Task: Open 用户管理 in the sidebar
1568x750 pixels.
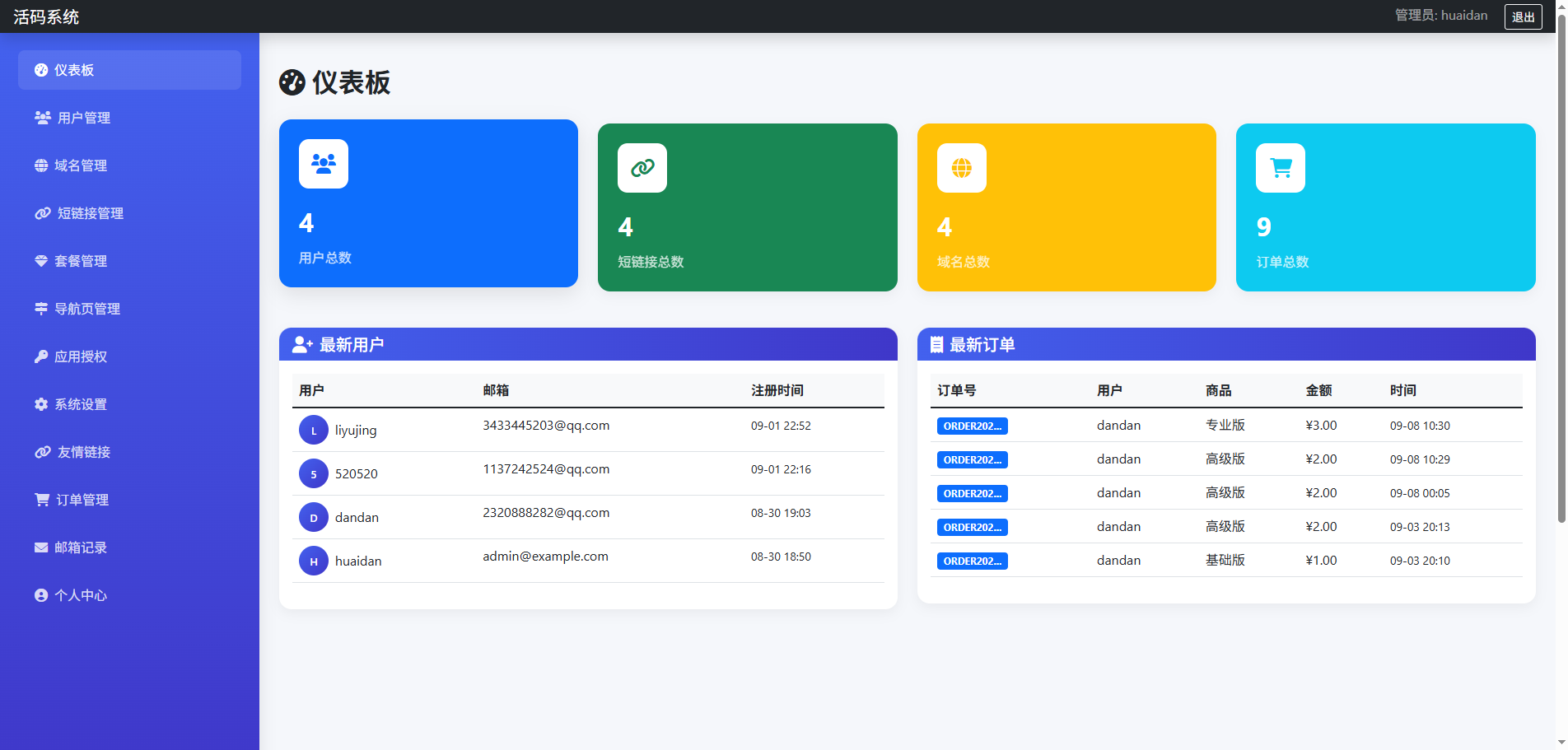Action: 83,118
